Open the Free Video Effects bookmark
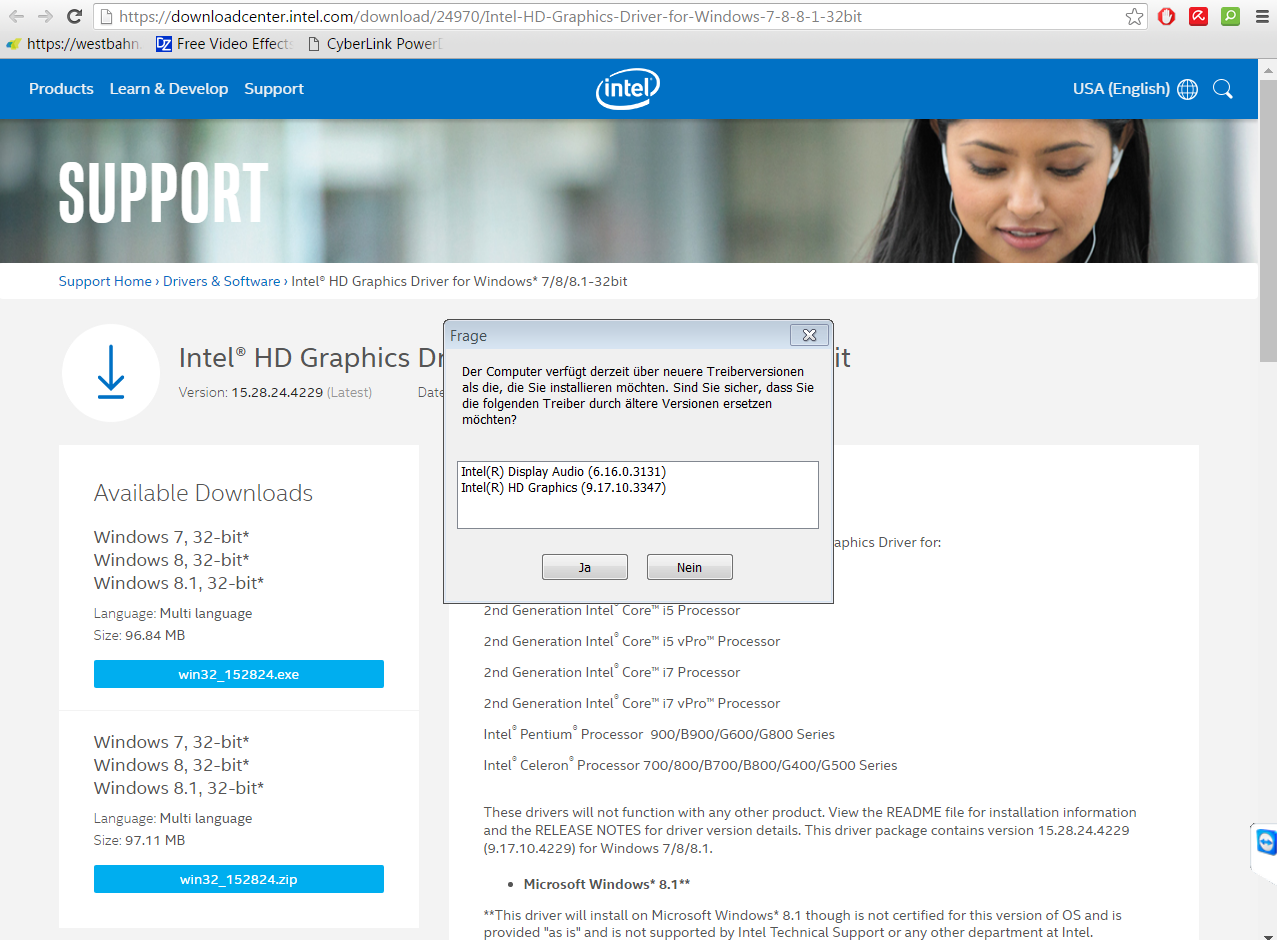This screenshot has width=1277, height=940. (x=224, y=44)
